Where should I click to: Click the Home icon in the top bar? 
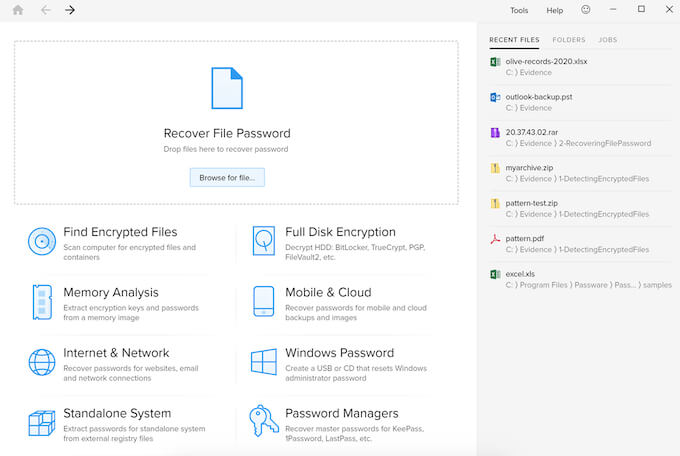17,10
